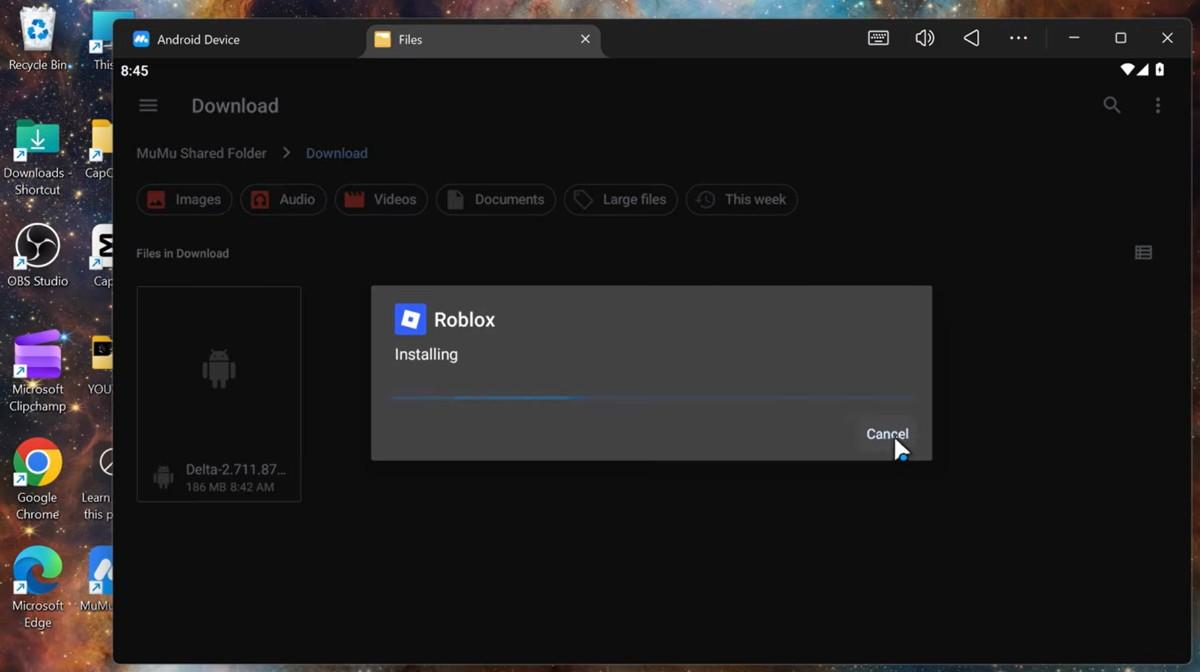This screenshot has width=1200, height=672.
Task: Open the three-dot overflow menu in Files
Action: coord(1158,105)
